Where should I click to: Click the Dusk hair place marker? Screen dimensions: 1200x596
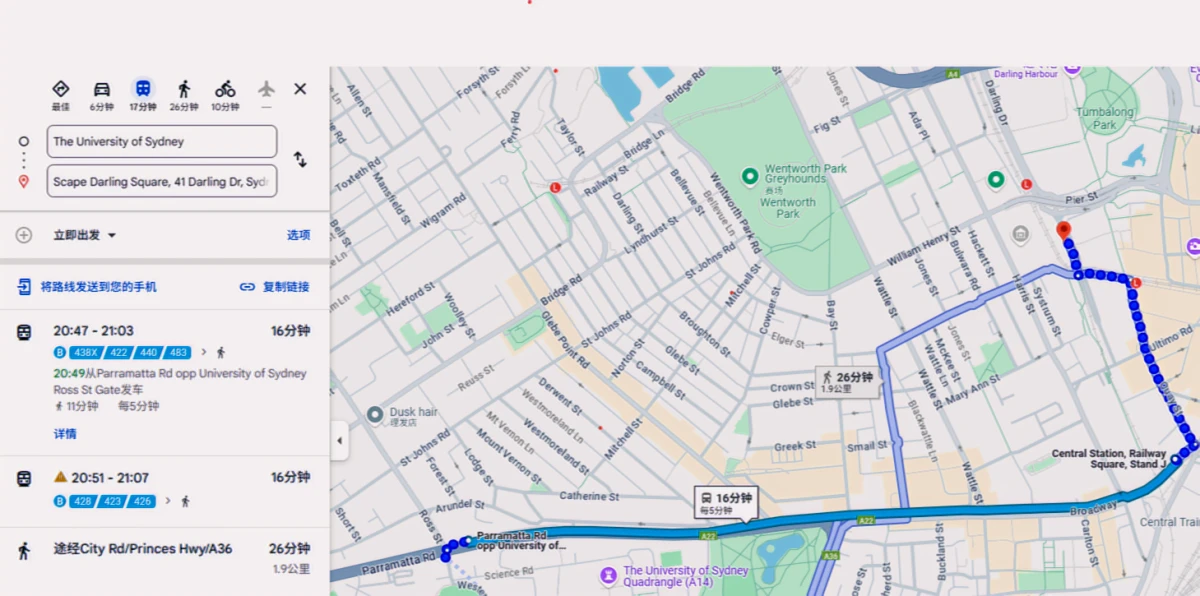click(375, 414)
